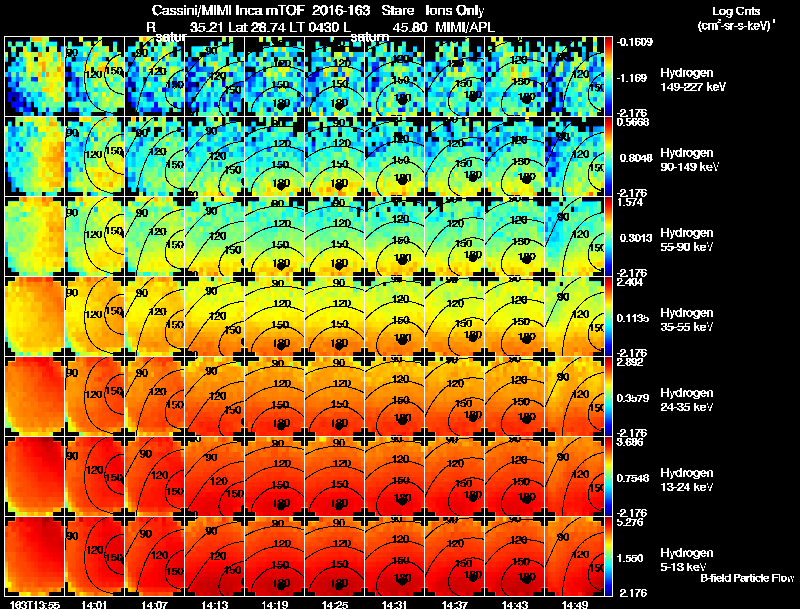Image resolution: width=800 pixels, height=609 pixels.
Task: Click the MIMI/APL text in the header
Action: [465, 28]
